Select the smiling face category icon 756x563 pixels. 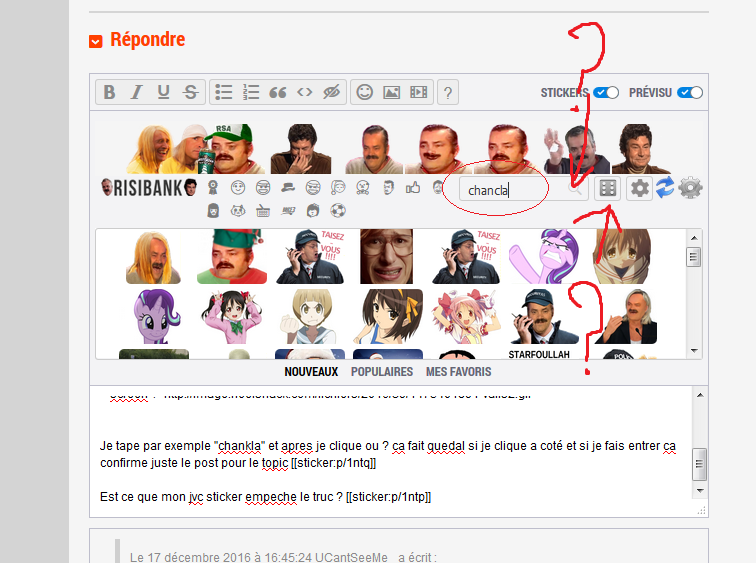tap(238, 188)
